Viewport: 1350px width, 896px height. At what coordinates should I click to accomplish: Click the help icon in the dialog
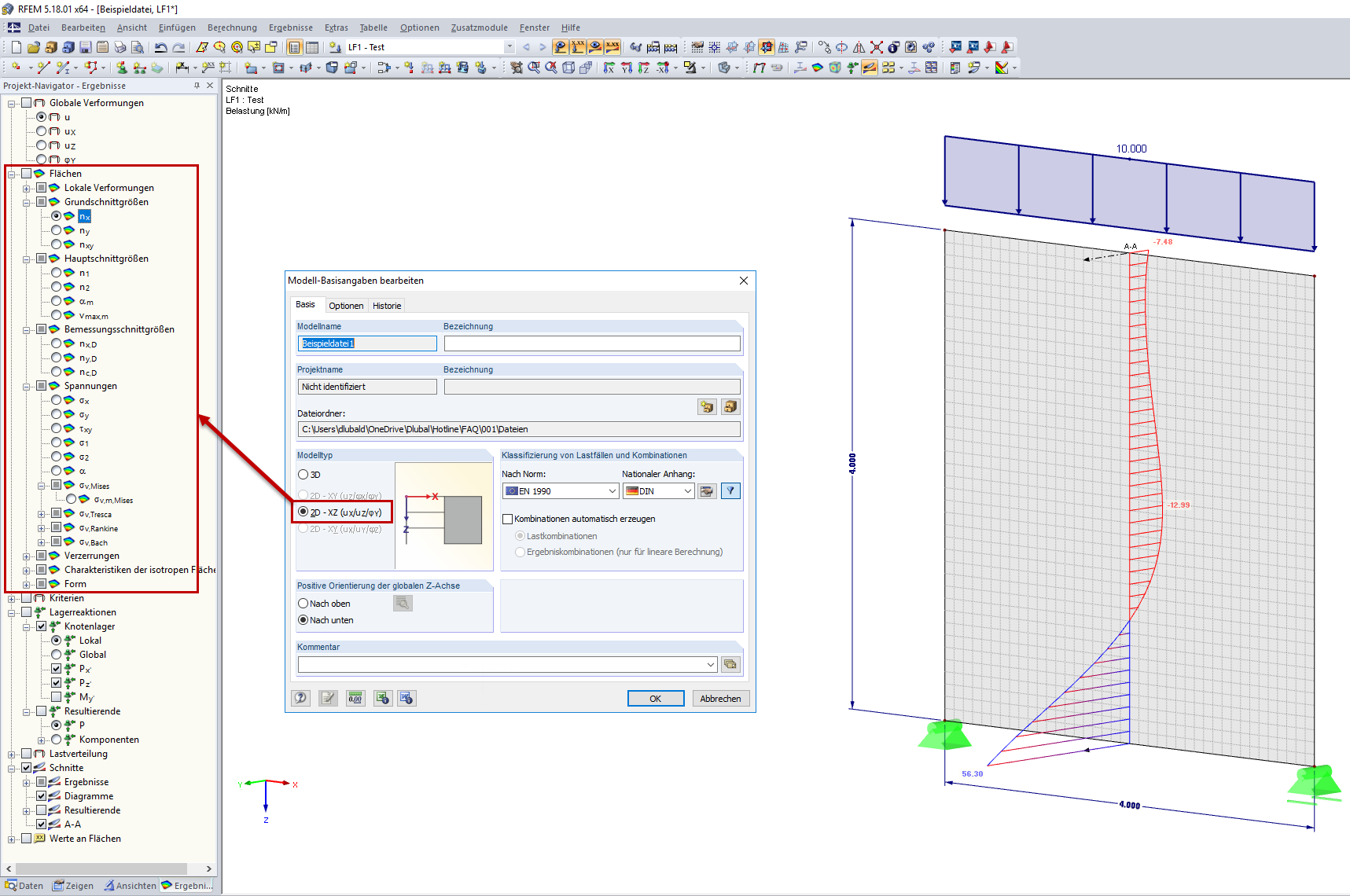pos(301,698)
